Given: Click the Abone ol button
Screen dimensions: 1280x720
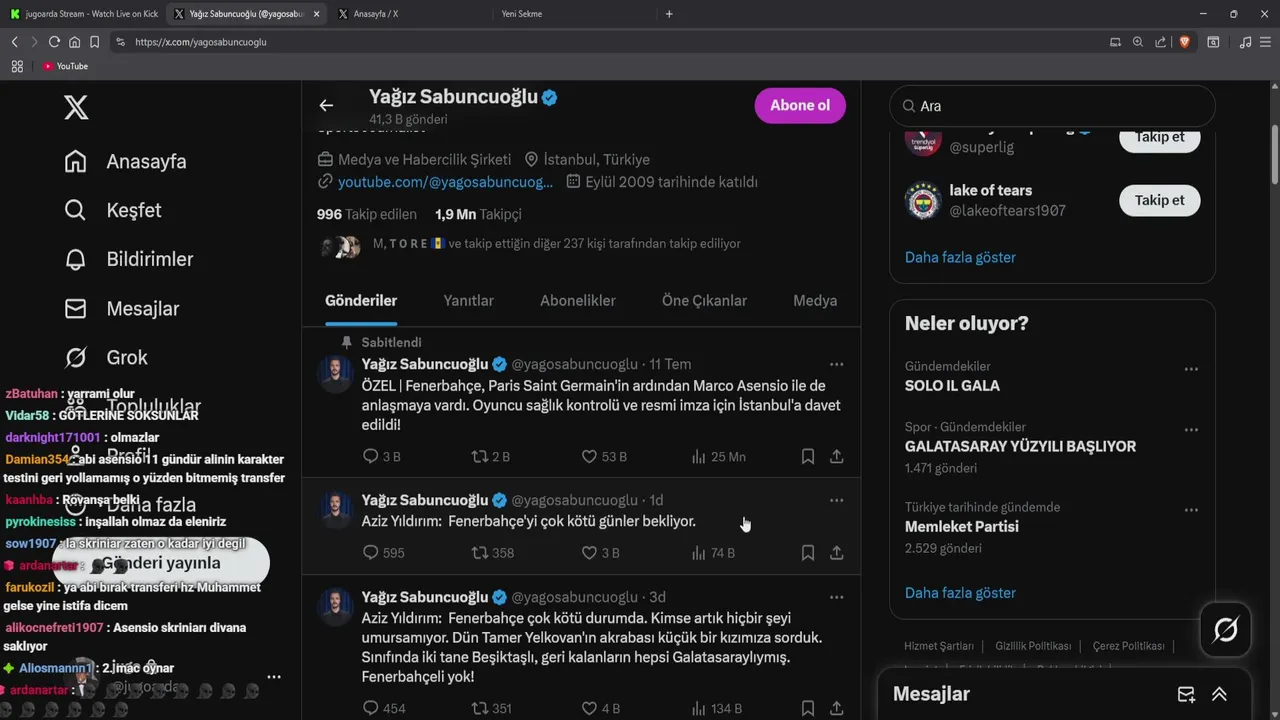Looking at the screenshot, I should (x=800, y=105).
